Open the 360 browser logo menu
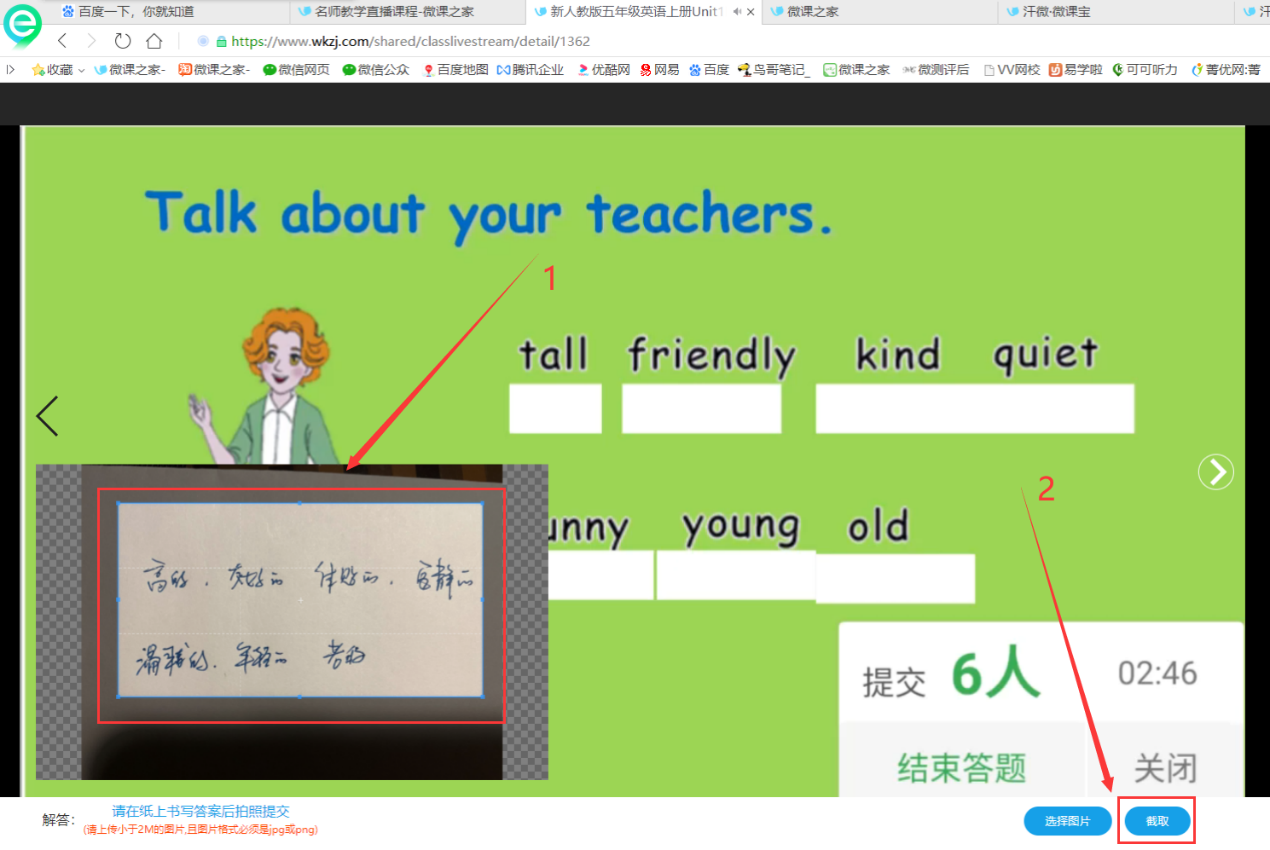Viewport: 1270px width, 850px height. click(22, 25)
